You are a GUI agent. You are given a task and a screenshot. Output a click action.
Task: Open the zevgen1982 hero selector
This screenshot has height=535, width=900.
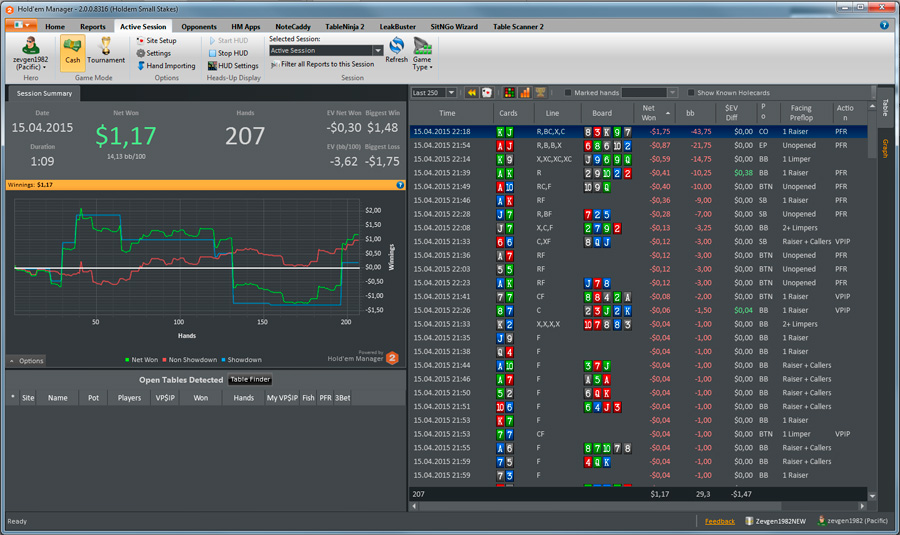pos(30,54)
